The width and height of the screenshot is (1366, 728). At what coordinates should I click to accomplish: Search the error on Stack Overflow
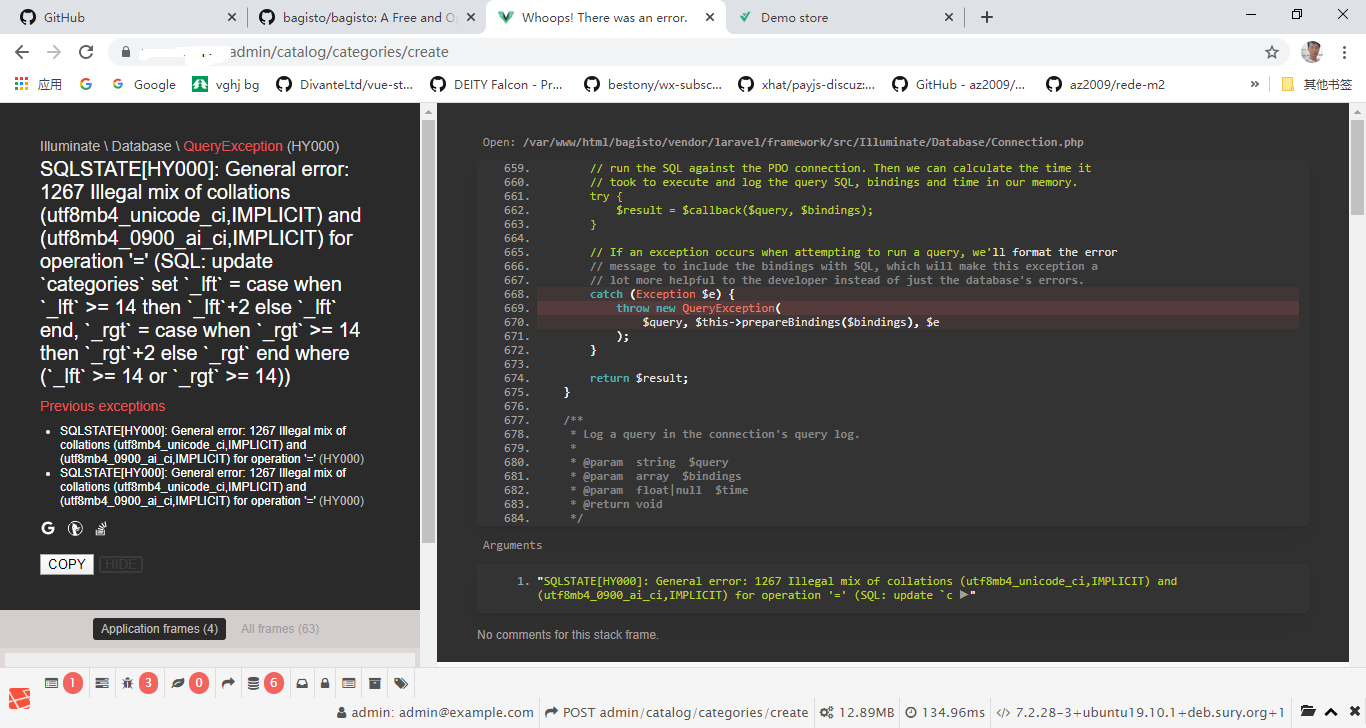(x=101, y=528)
